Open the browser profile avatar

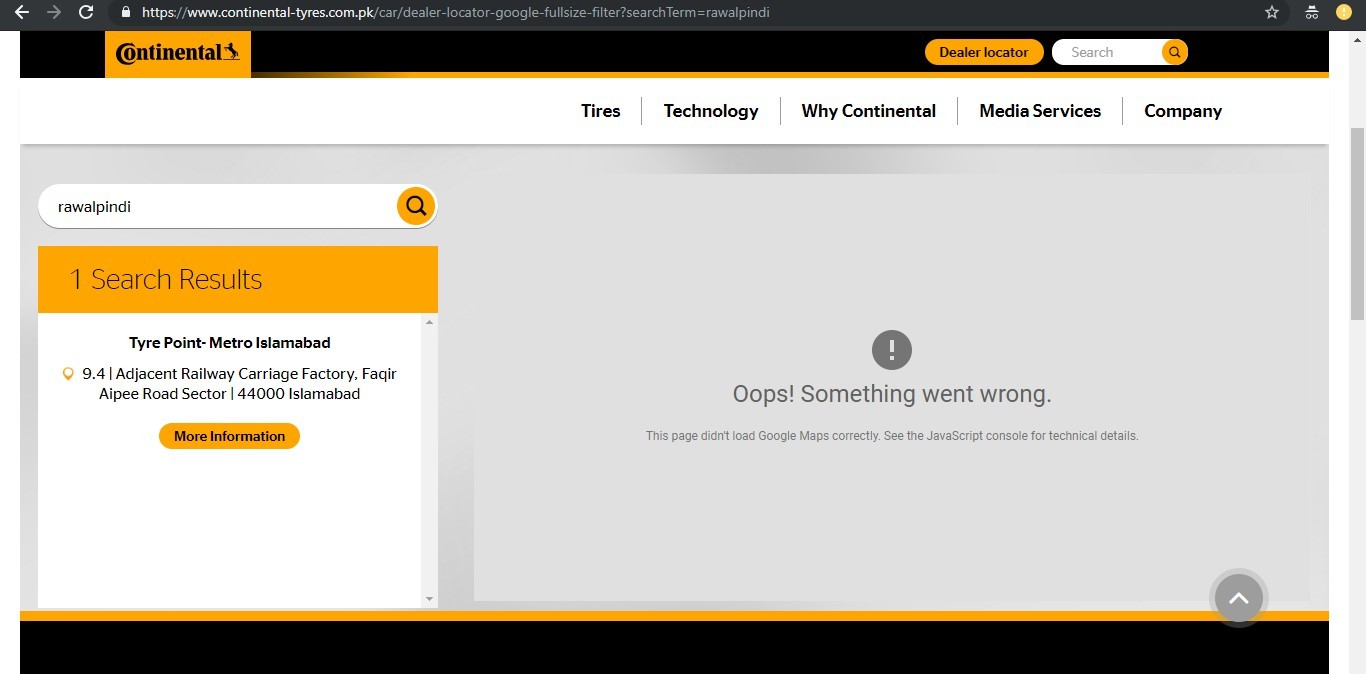click(x=1344, y=12)
